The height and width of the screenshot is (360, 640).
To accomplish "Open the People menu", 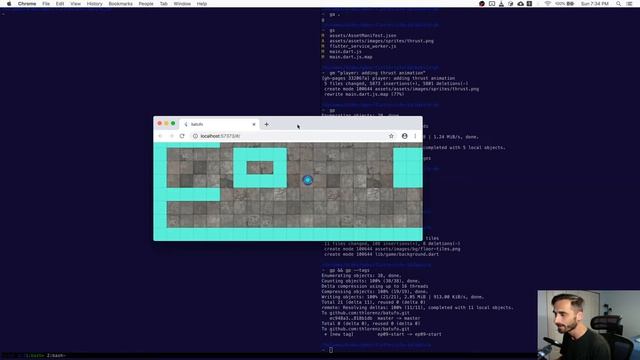I will pos(146,4).
